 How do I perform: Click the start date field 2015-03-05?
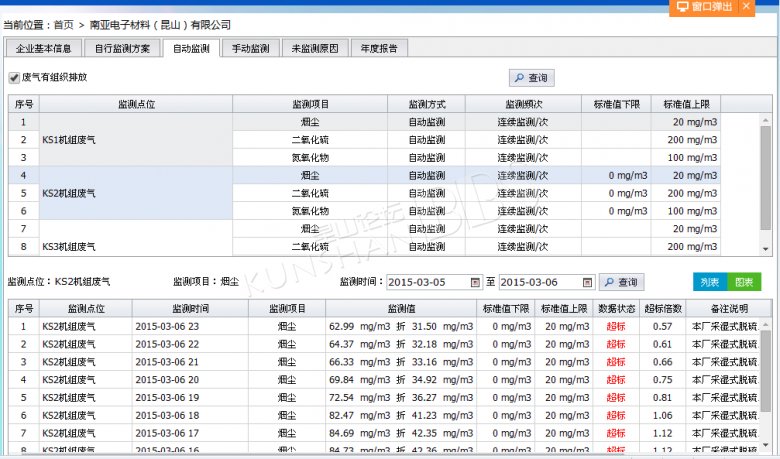coord(424,283)
